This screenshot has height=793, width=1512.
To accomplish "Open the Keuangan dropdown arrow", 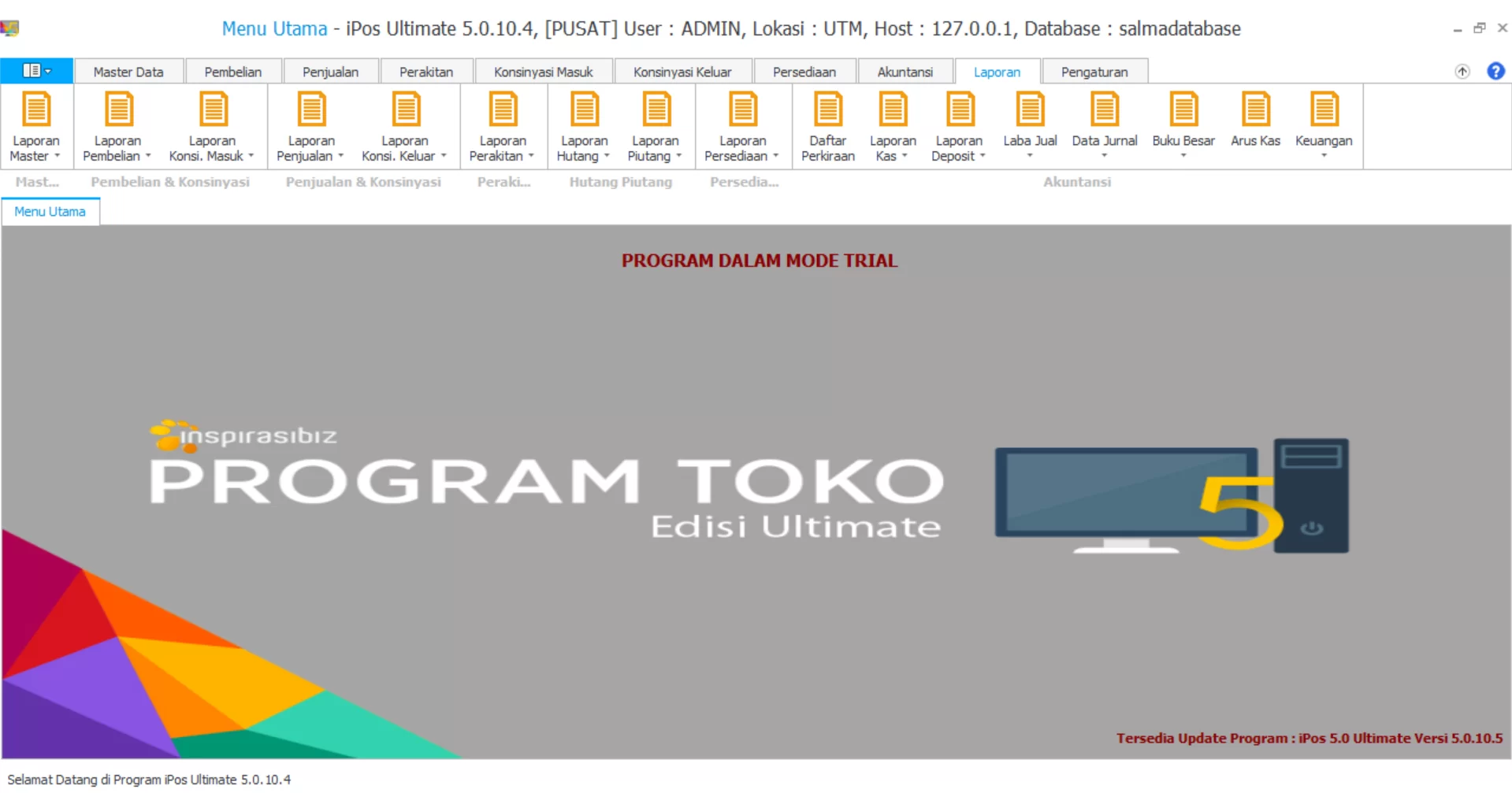I will point(1323,156).
